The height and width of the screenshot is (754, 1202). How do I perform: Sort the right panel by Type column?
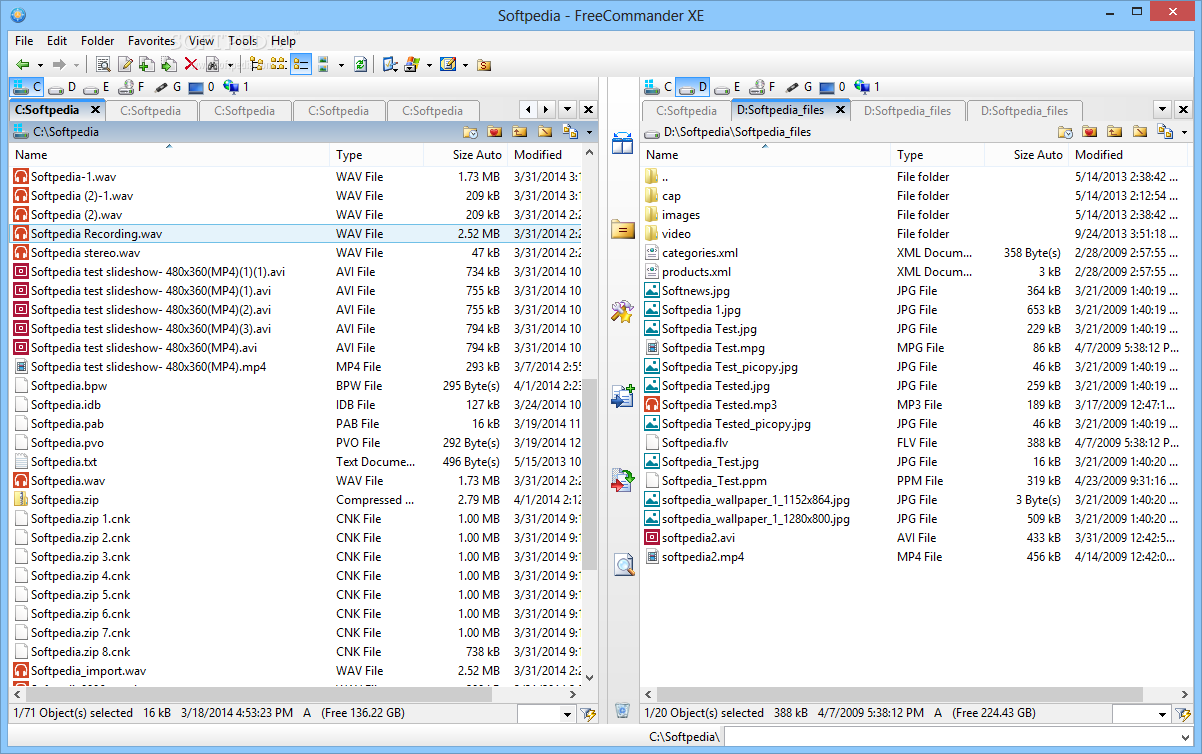tap(937, 155)
